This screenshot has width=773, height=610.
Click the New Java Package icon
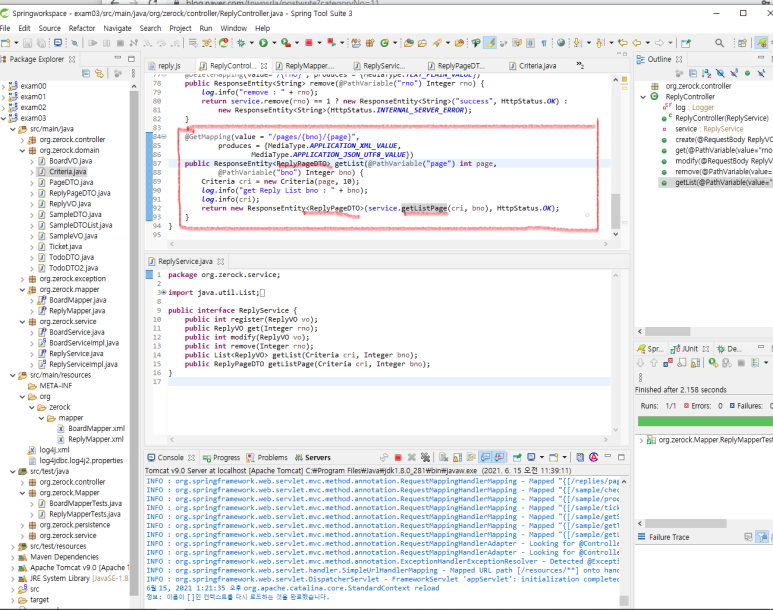click(x=370, y=43)
